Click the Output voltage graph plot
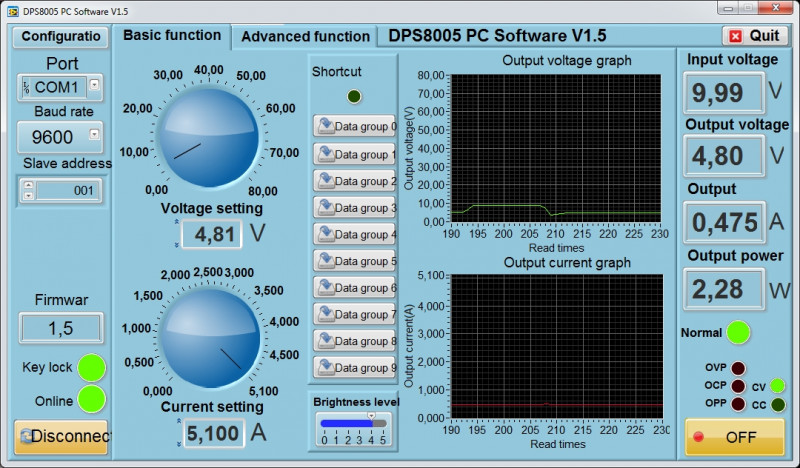The image size is (800, 468). pyautogui.click(x=556, y=149)
